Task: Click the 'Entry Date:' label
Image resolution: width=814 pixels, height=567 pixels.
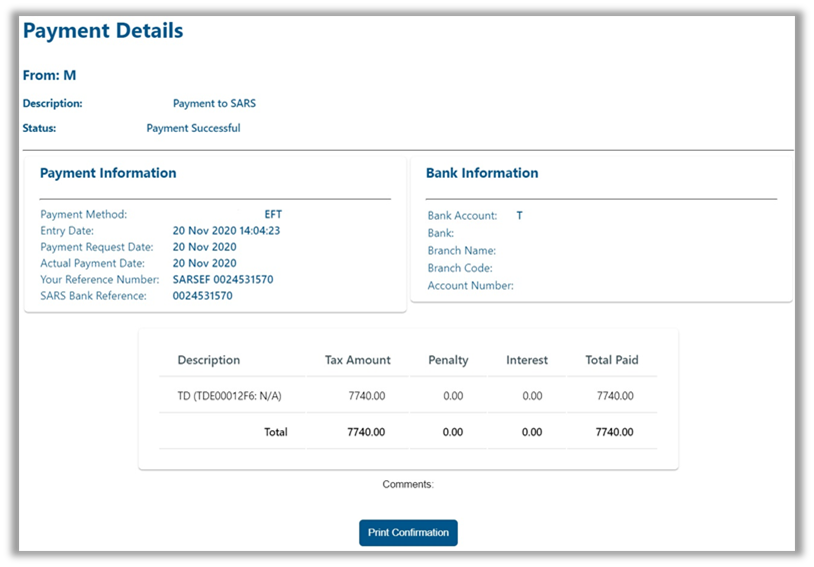Action: 67,231
